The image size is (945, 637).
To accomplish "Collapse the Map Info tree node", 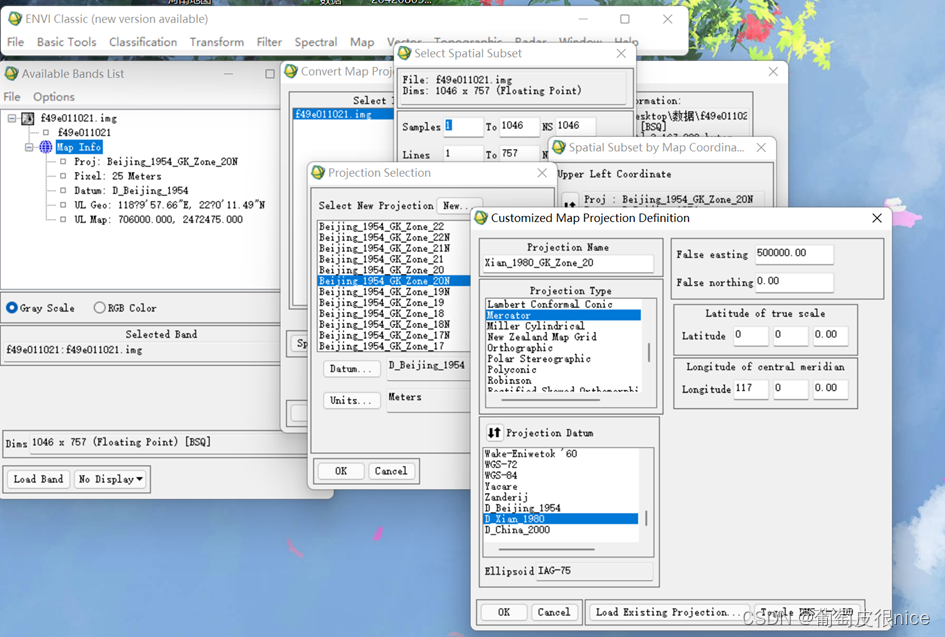I will click(29, 147).
